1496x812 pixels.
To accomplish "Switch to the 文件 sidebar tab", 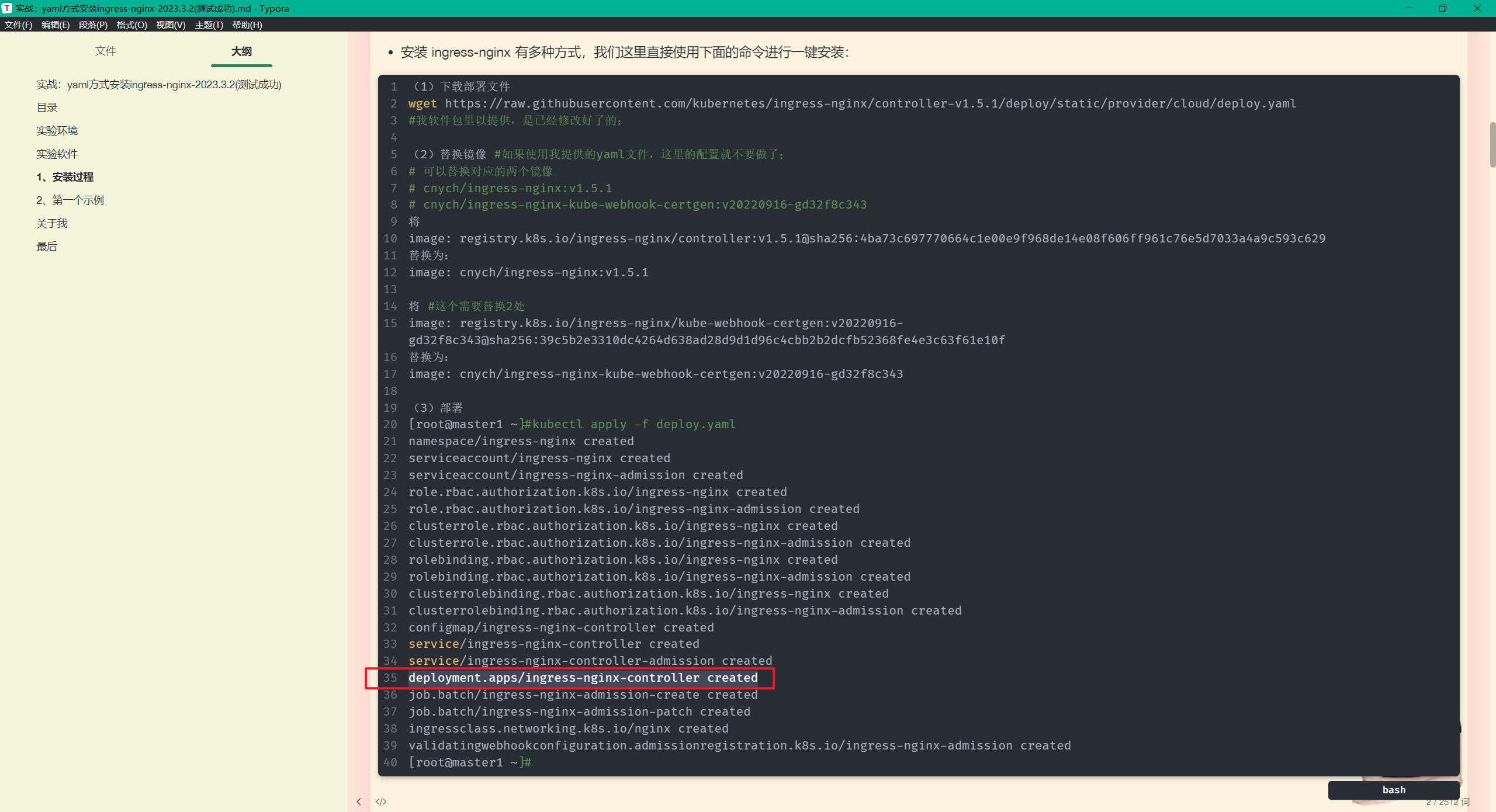I will click(x=105, y=51).
